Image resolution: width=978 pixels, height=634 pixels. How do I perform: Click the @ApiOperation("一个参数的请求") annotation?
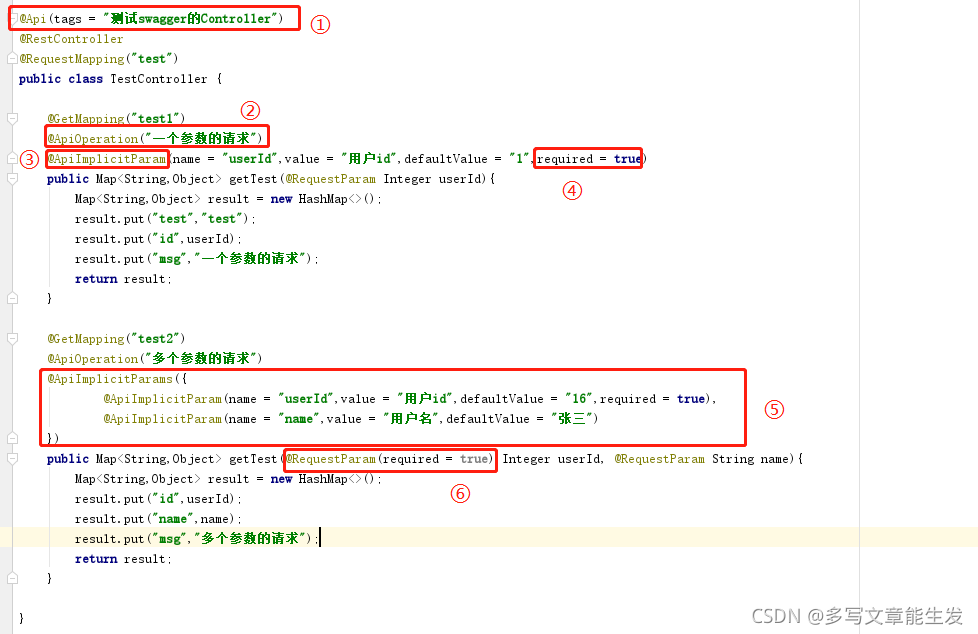[155, 139]
